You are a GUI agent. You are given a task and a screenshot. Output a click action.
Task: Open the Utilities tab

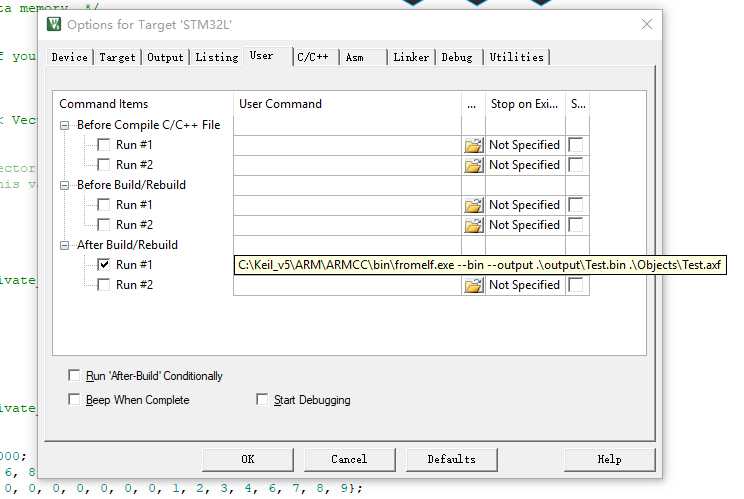coord(517,57)
